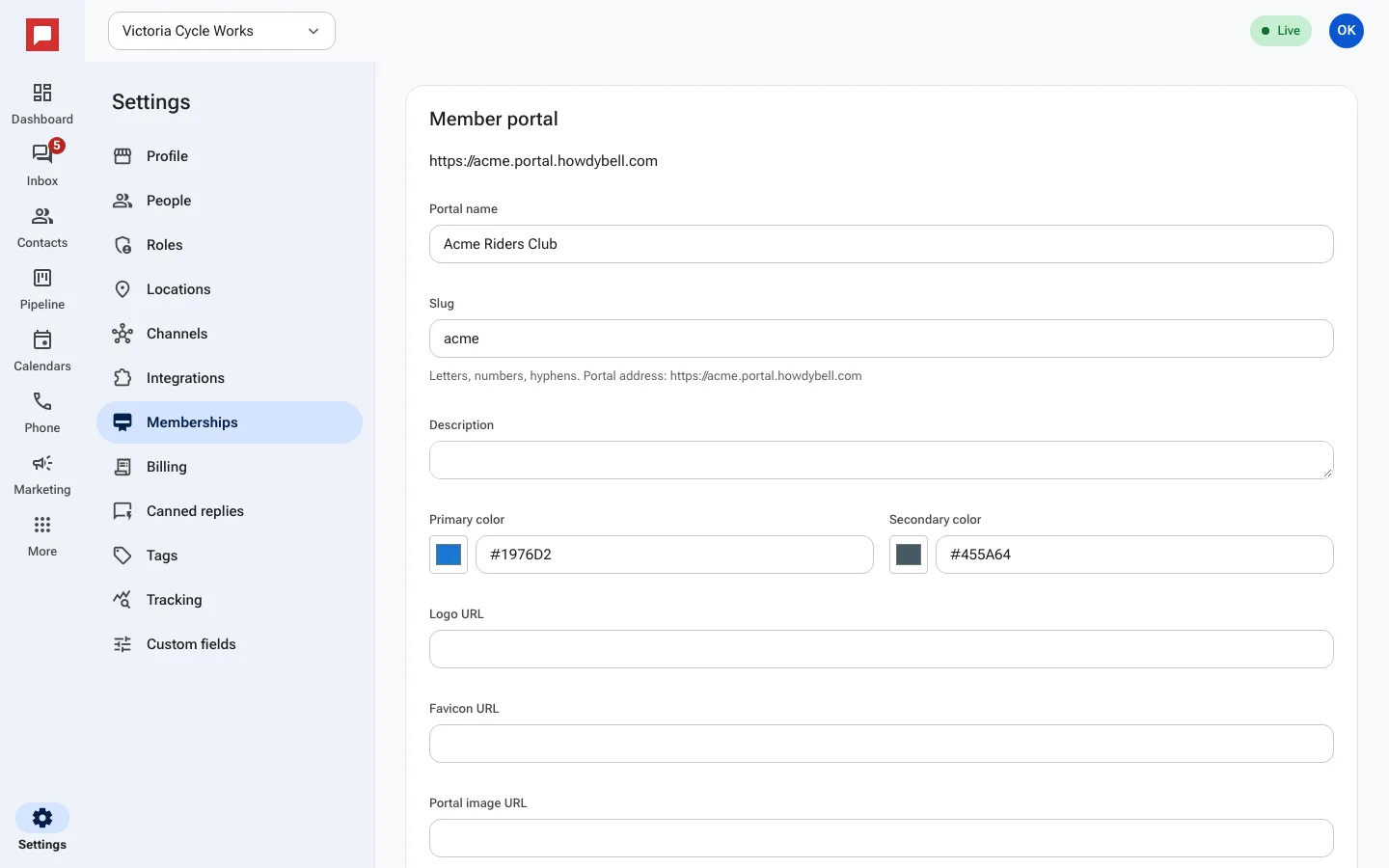Open the Billing settings section
Viewport: 1389px width, 868px height.
click(x=230, y=467)
